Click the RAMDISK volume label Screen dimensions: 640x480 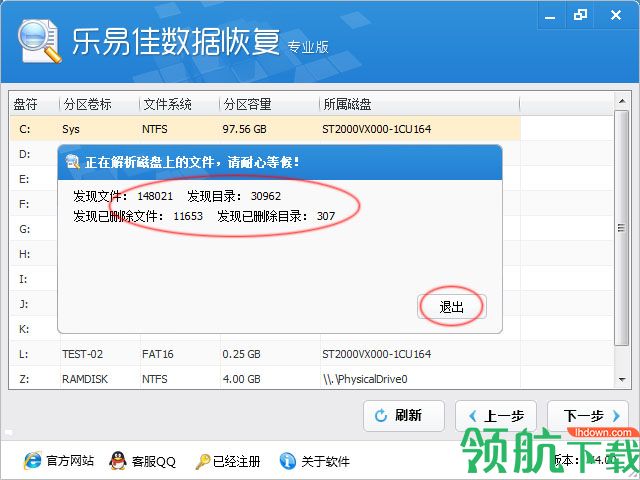(85, 379)
